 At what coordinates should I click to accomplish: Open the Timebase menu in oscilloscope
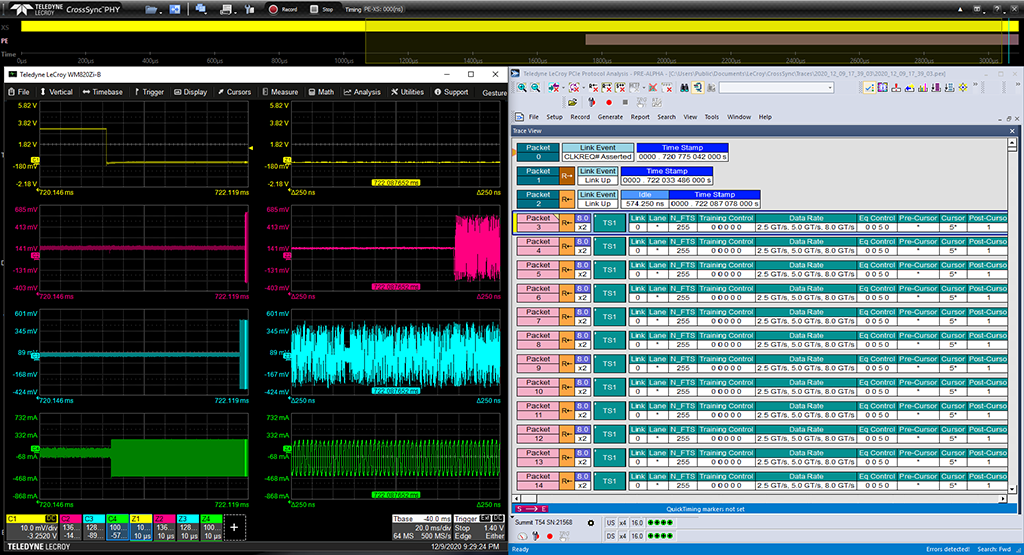[x=101, y=92]
